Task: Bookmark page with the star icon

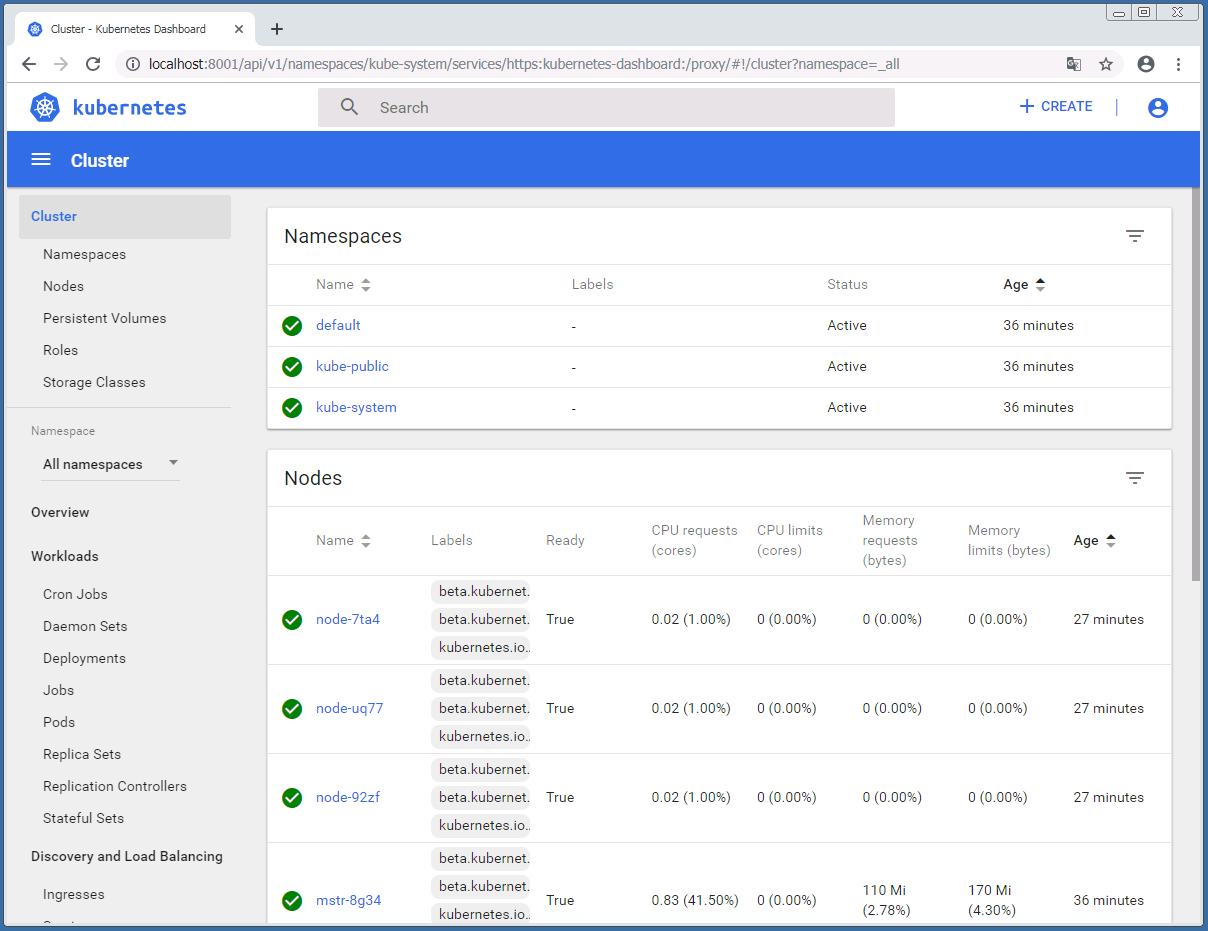Action: coord(1106,64)
